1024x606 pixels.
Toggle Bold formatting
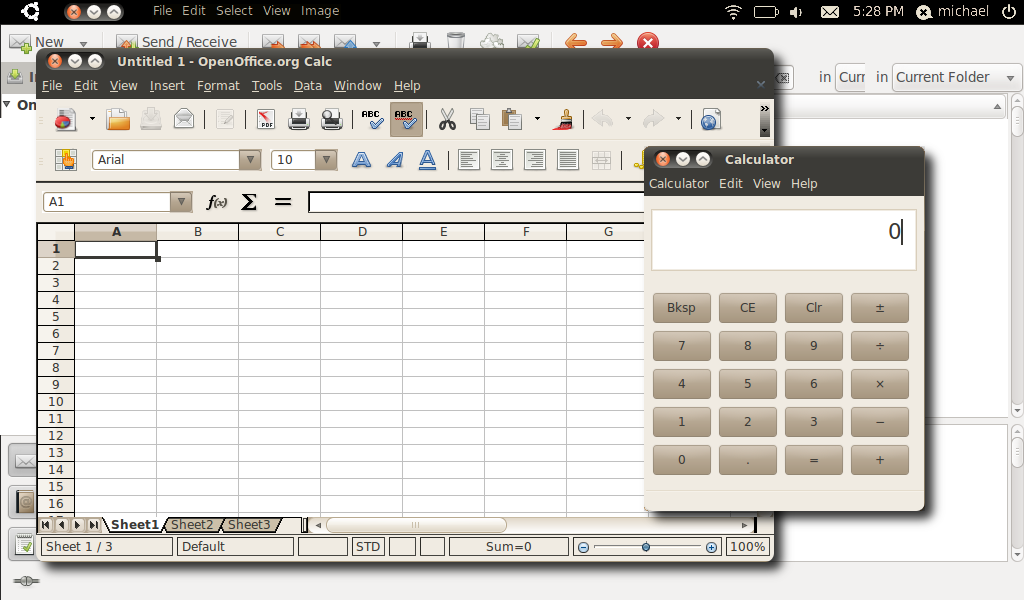(x=361, y=160)
